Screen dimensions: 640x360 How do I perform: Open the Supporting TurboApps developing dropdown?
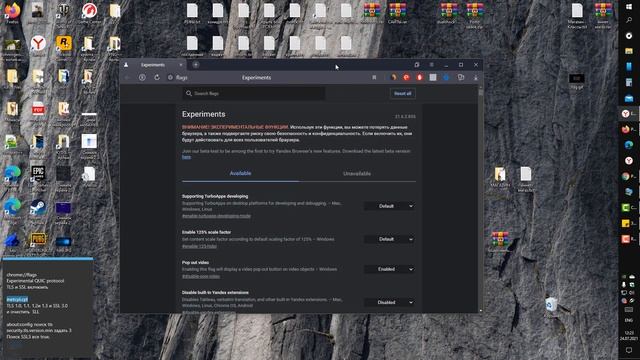(x=390, y=206)
